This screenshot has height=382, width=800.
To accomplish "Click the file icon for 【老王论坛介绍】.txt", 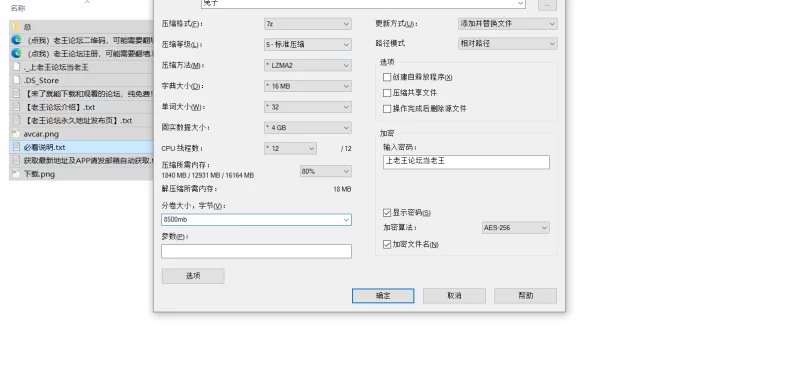I will (x=16, y=107).
